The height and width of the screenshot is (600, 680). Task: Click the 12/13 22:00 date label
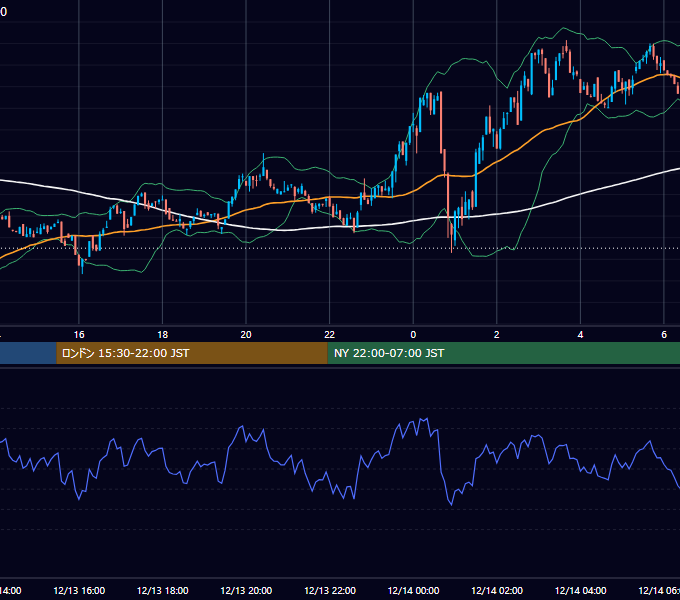(330, 591)
